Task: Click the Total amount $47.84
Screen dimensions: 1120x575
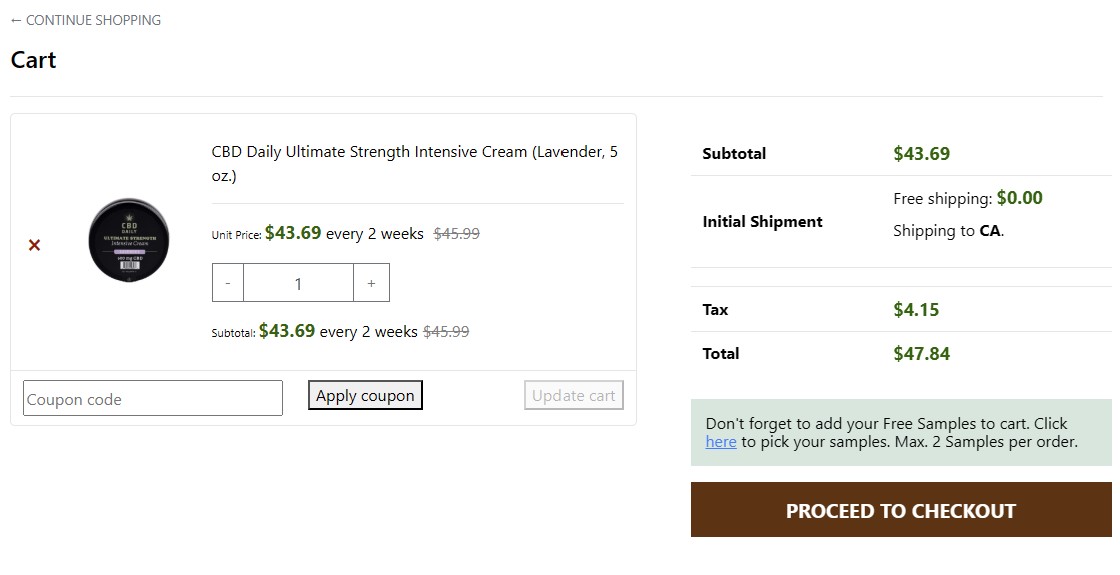Action: (x=921, y=354)
